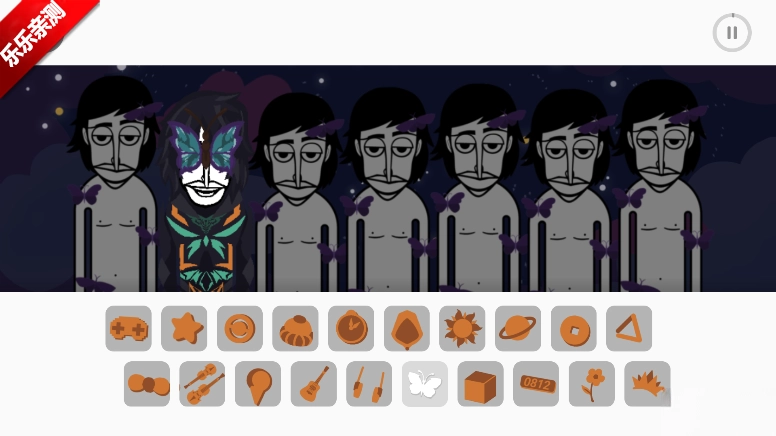Select the orange cube sound icon
The height and width of the screenshot is (436, 776).
(481, 384)
